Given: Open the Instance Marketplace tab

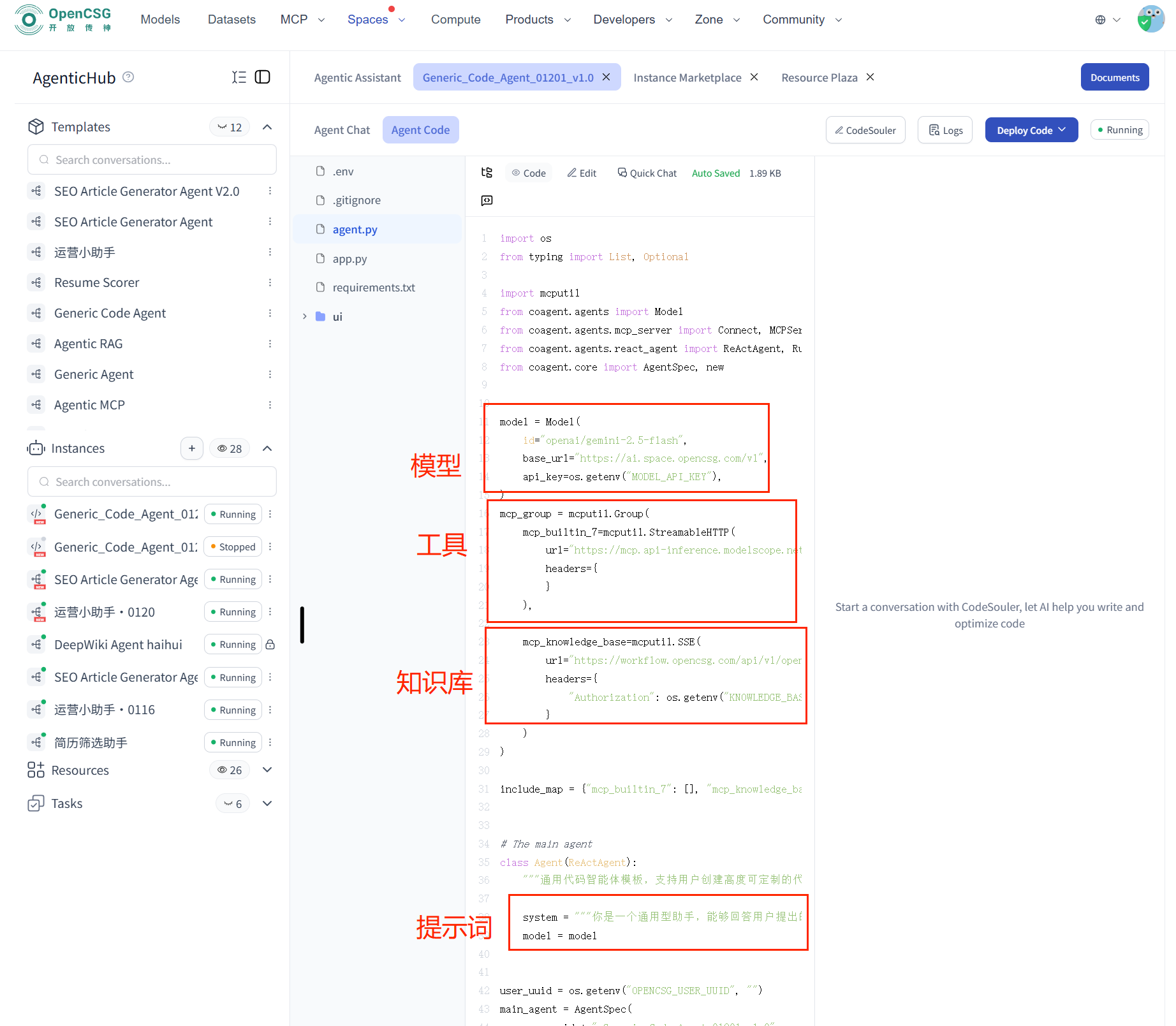Looking at the screenshot, I should pos(687,77).
